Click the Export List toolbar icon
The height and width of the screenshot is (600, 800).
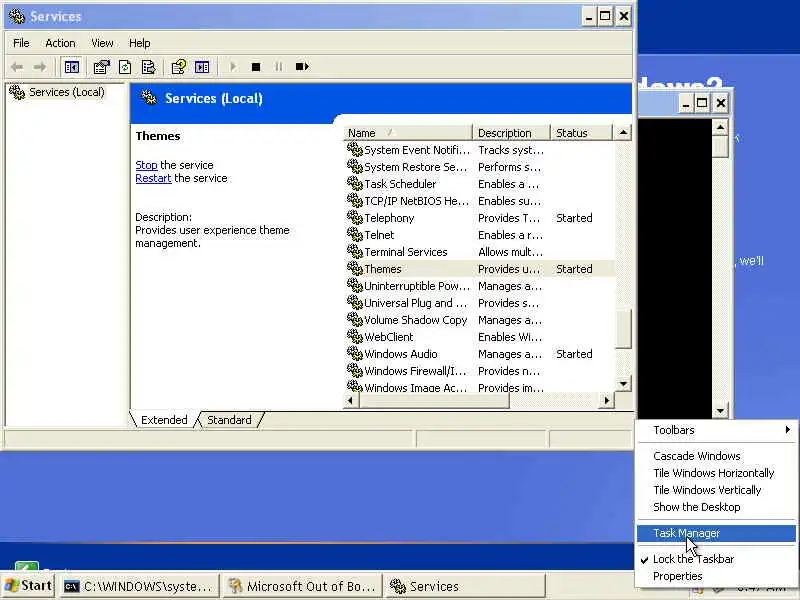[x=148, y=67]
